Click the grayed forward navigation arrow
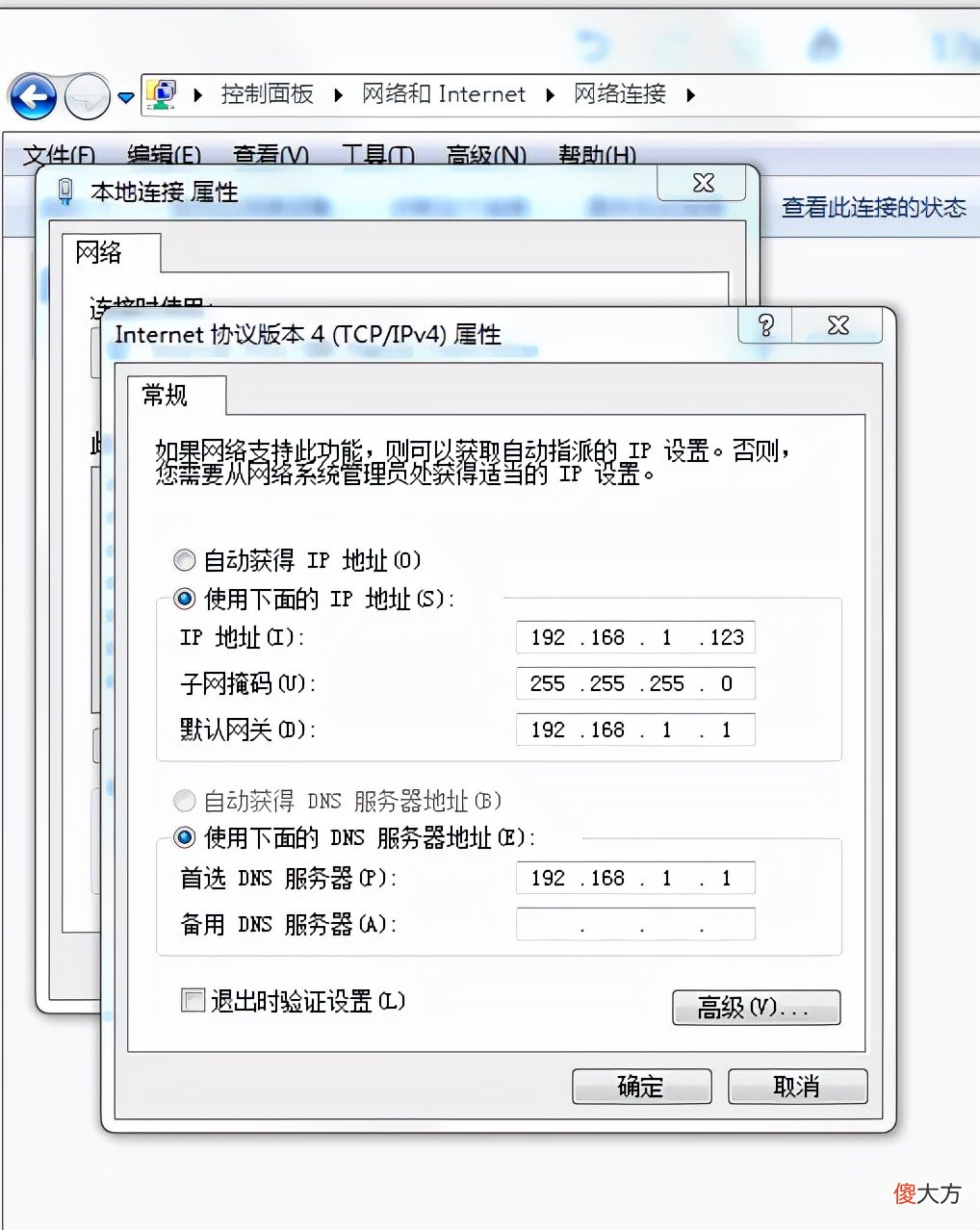Viewport: 980px width, 1230px height. pyautogui.click(x=87, y=96)
